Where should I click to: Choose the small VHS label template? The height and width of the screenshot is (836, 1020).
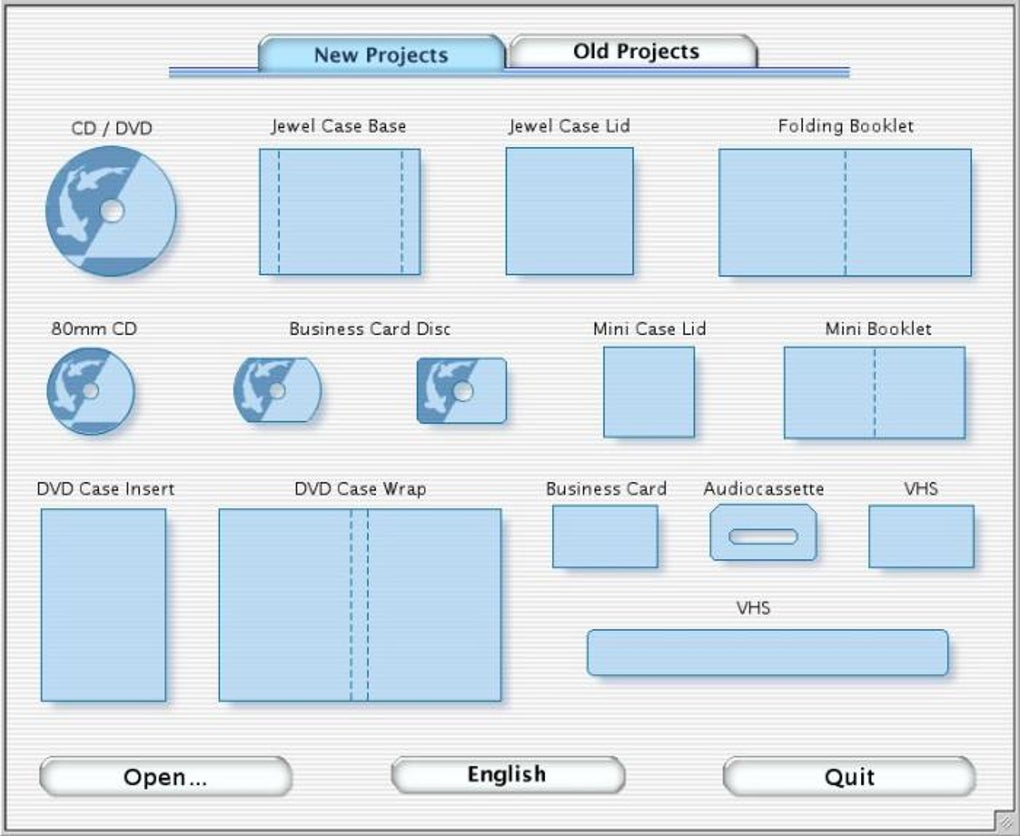pyautogui.click(x=921, y=537)
